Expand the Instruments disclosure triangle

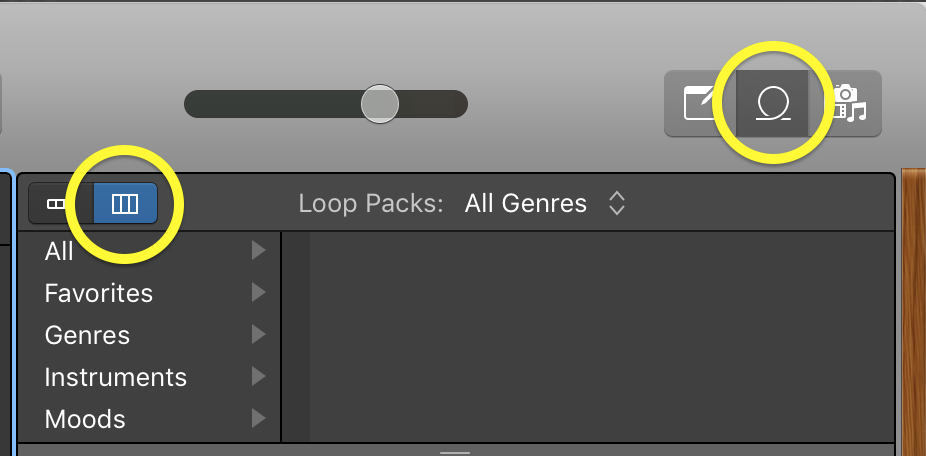tap(258, 376)
